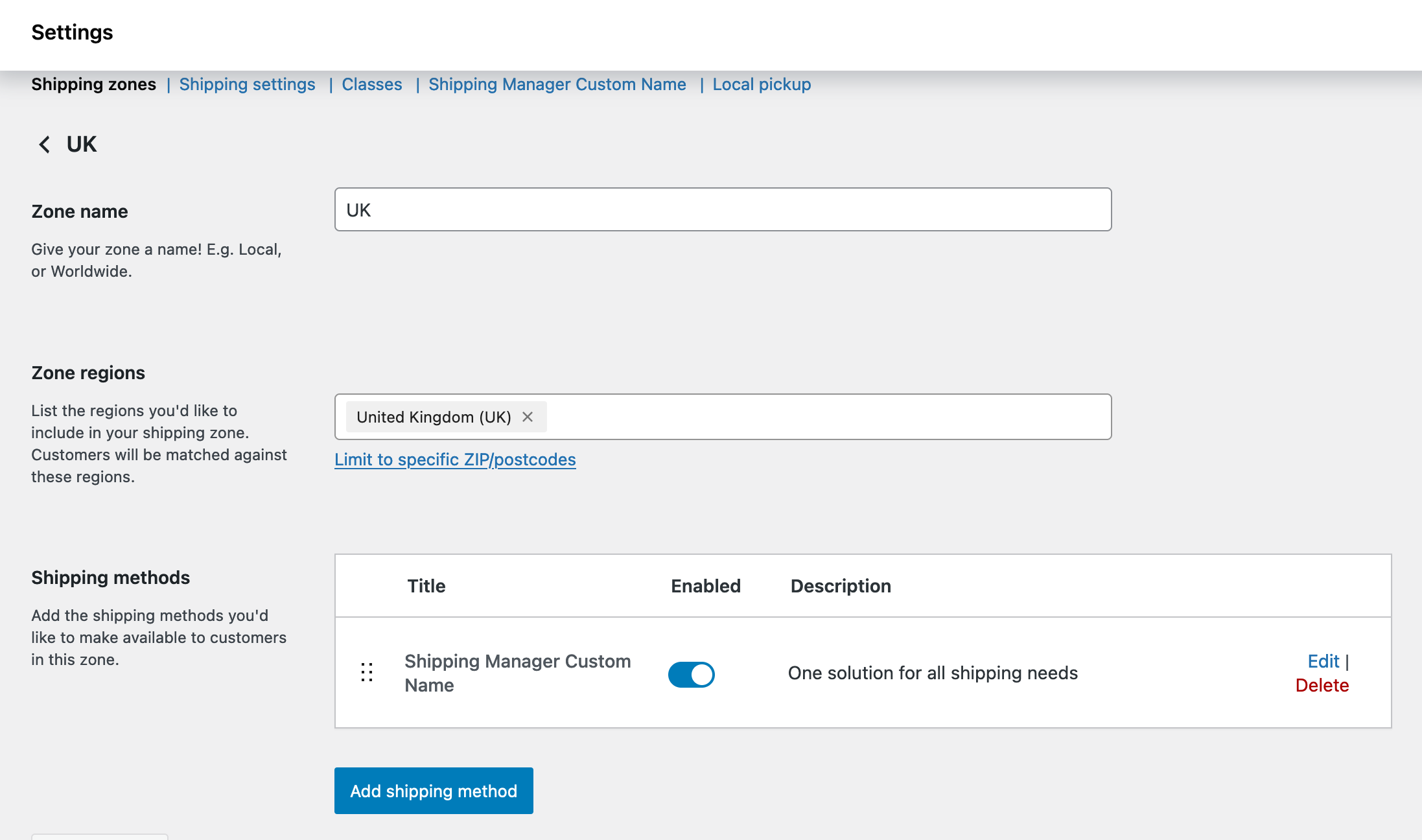Click the Enabled column header

tap(705, 586)
